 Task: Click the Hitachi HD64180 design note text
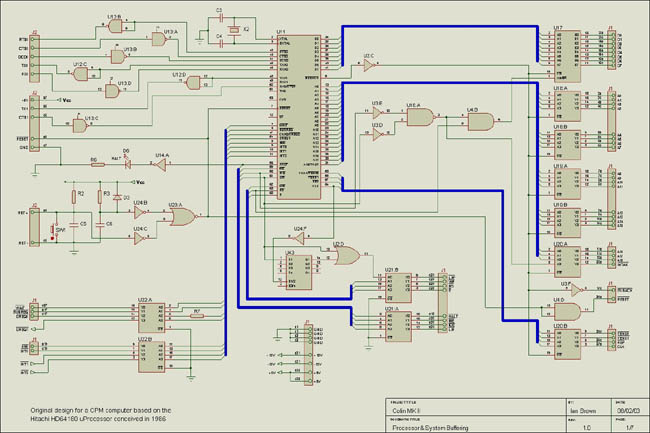(x=100, y=415)
